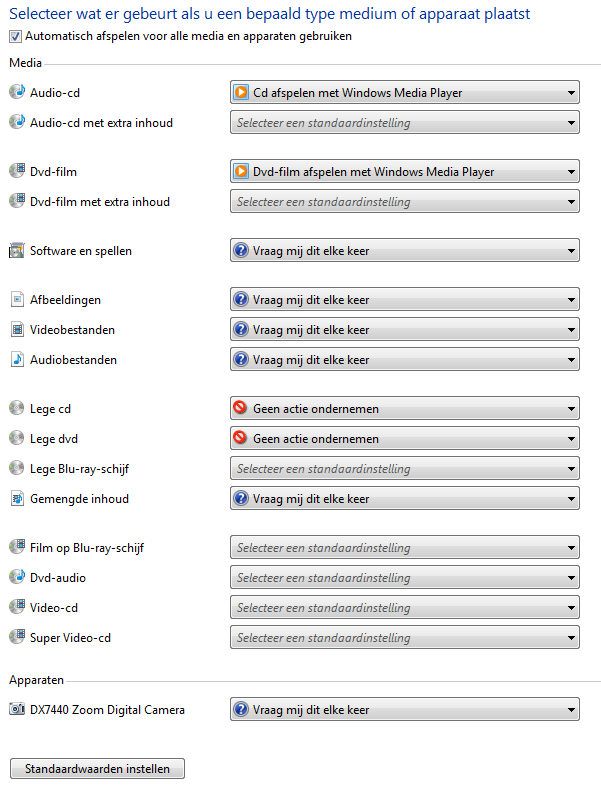601x791 pixels.
Task: Open the Super Video-cd dropdown
Action: [x=405, y=638]
